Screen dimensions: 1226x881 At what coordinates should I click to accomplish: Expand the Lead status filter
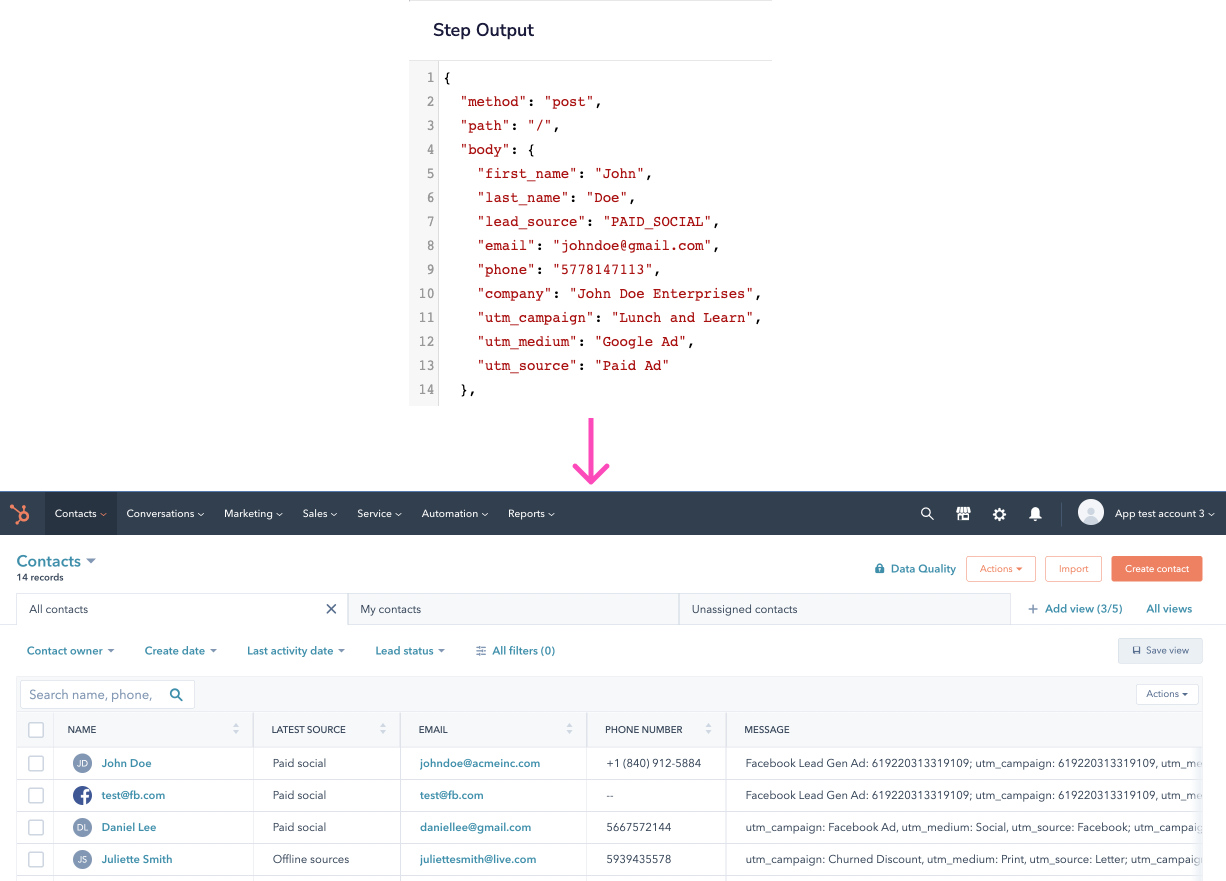(x=409, y=651)
